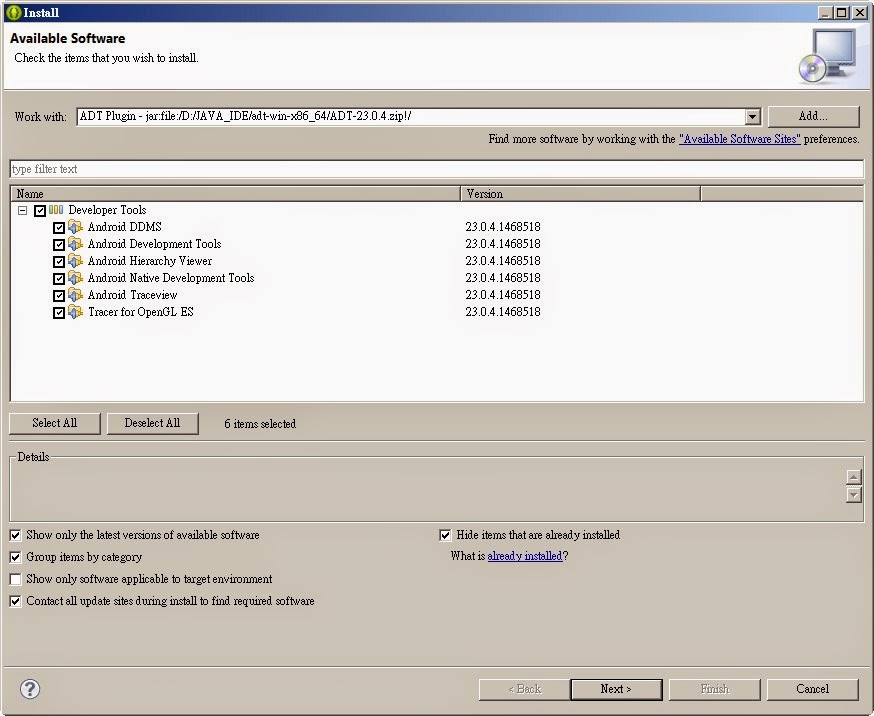Click the type filter text field
Image resolution: width=874 pixels, height=716 pixels.
[x=436, y=169]
